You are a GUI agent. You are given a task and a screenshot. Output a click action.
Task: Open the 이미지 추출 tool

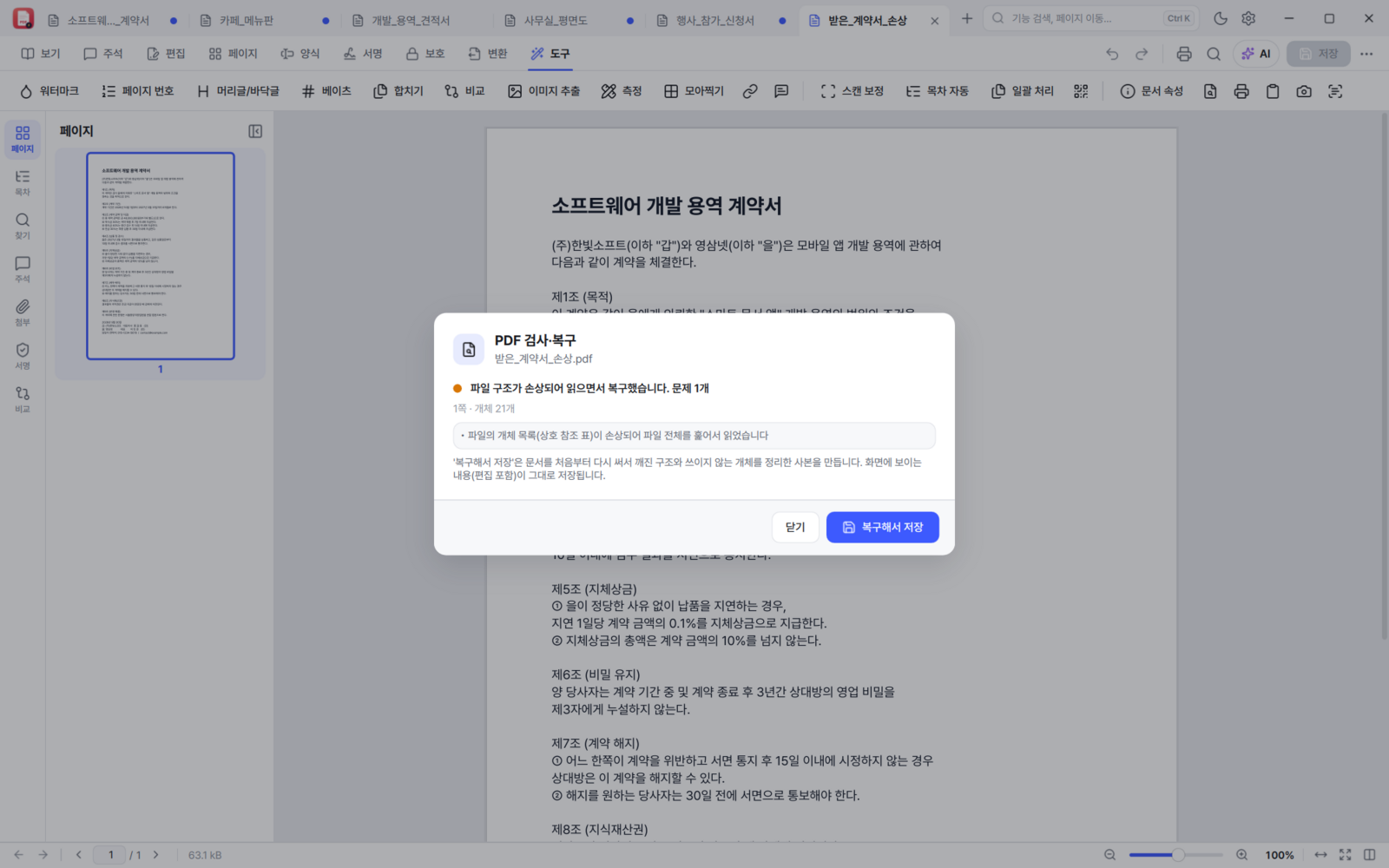coord(543,91)
